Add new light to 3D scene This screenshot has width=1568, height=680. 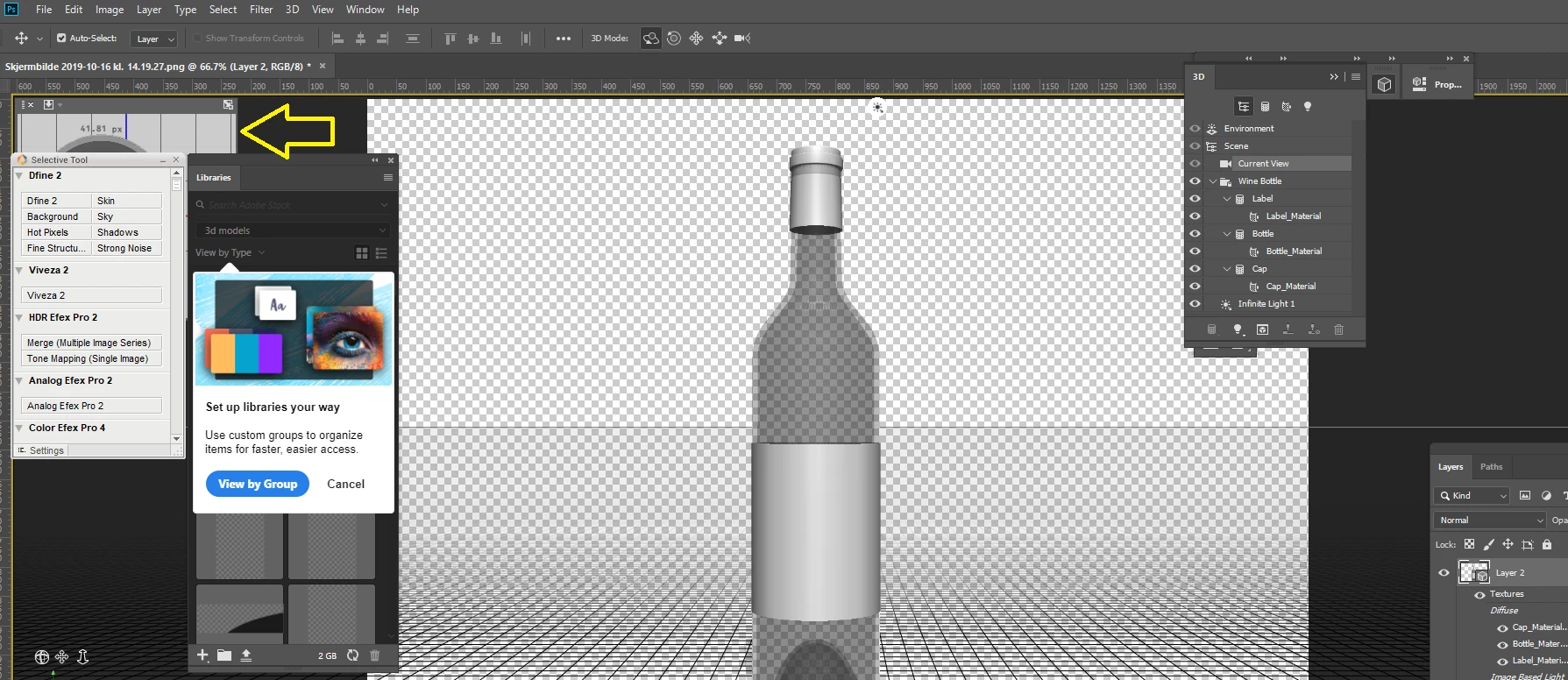point(1238,329)
